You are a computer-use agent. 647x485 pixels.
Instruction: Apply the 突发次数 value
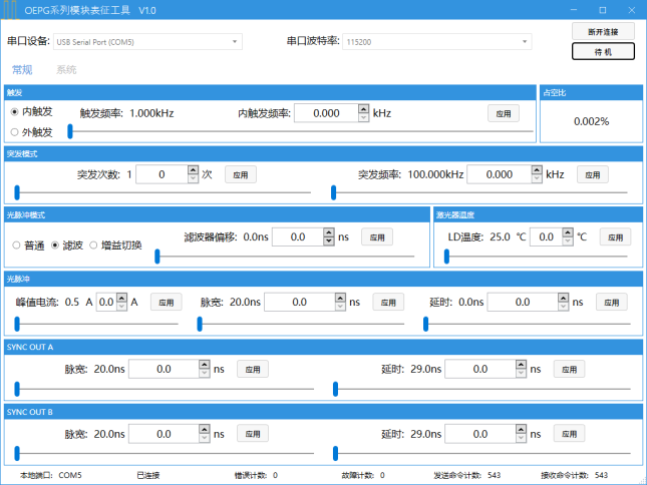click(241, 175)
